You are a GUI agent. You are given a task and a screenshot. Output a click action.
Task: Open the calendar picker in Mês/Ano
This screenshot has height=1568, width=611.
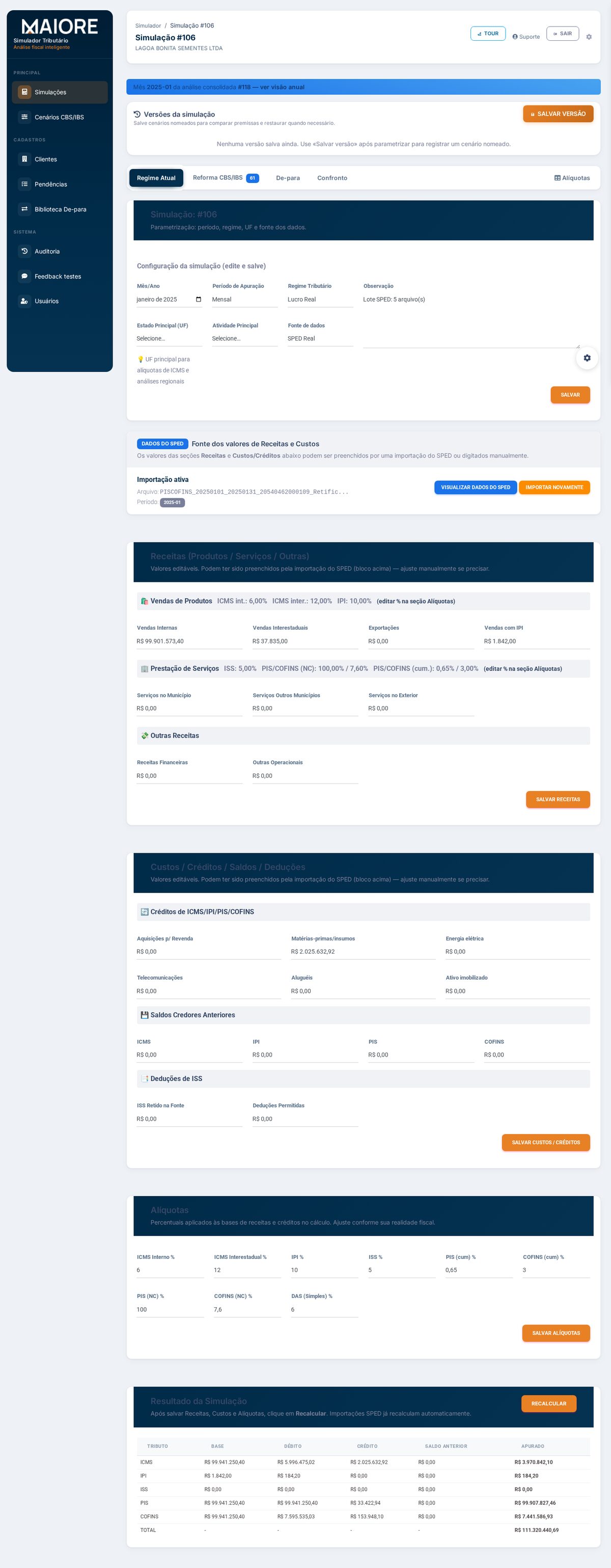pos(199,300)
